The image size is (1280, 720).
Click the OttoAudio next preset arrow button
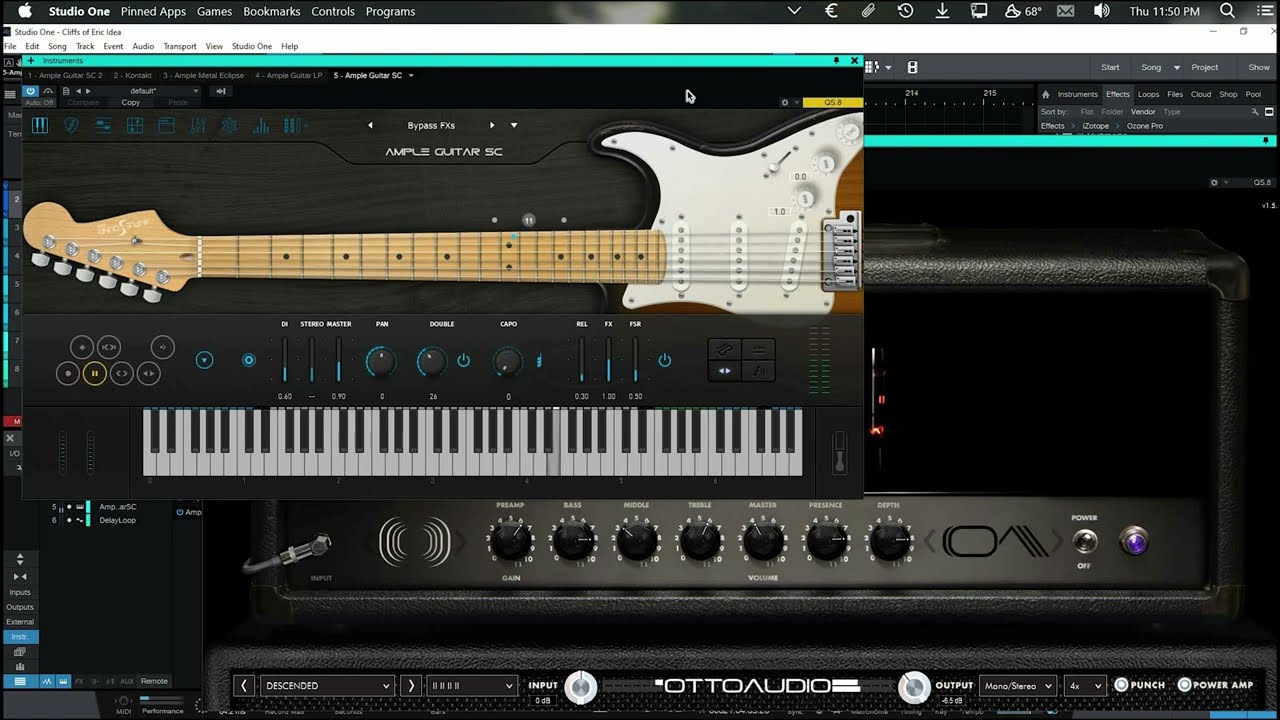[x=410, y=685]
